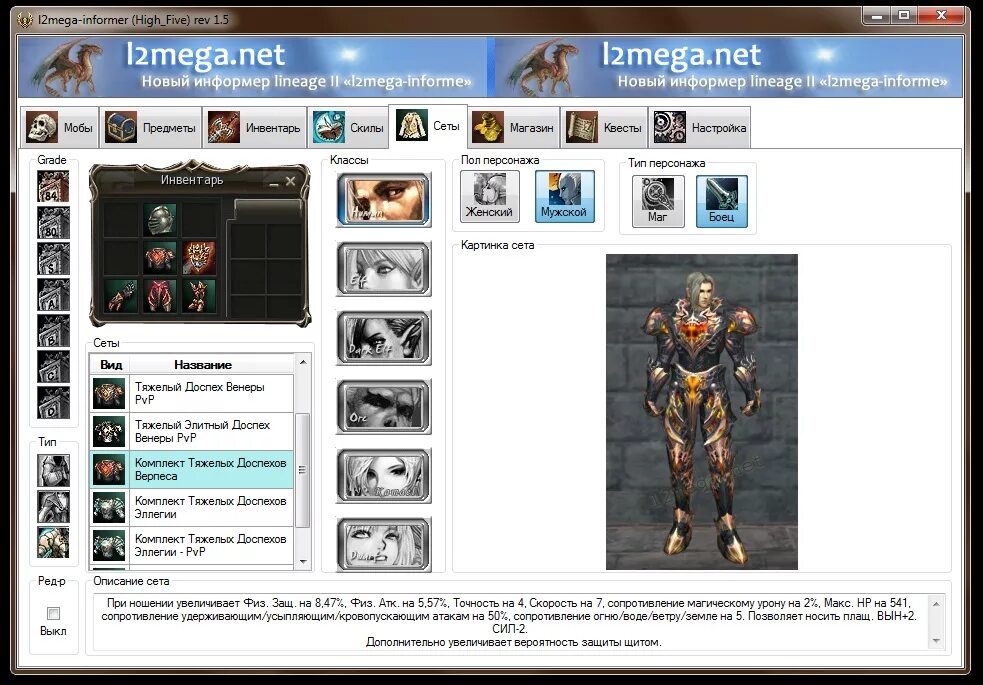The width and height of the screenshot is (983, 685).
Task: Click the leg armor item in inventory
Action: tap(160, 296)
